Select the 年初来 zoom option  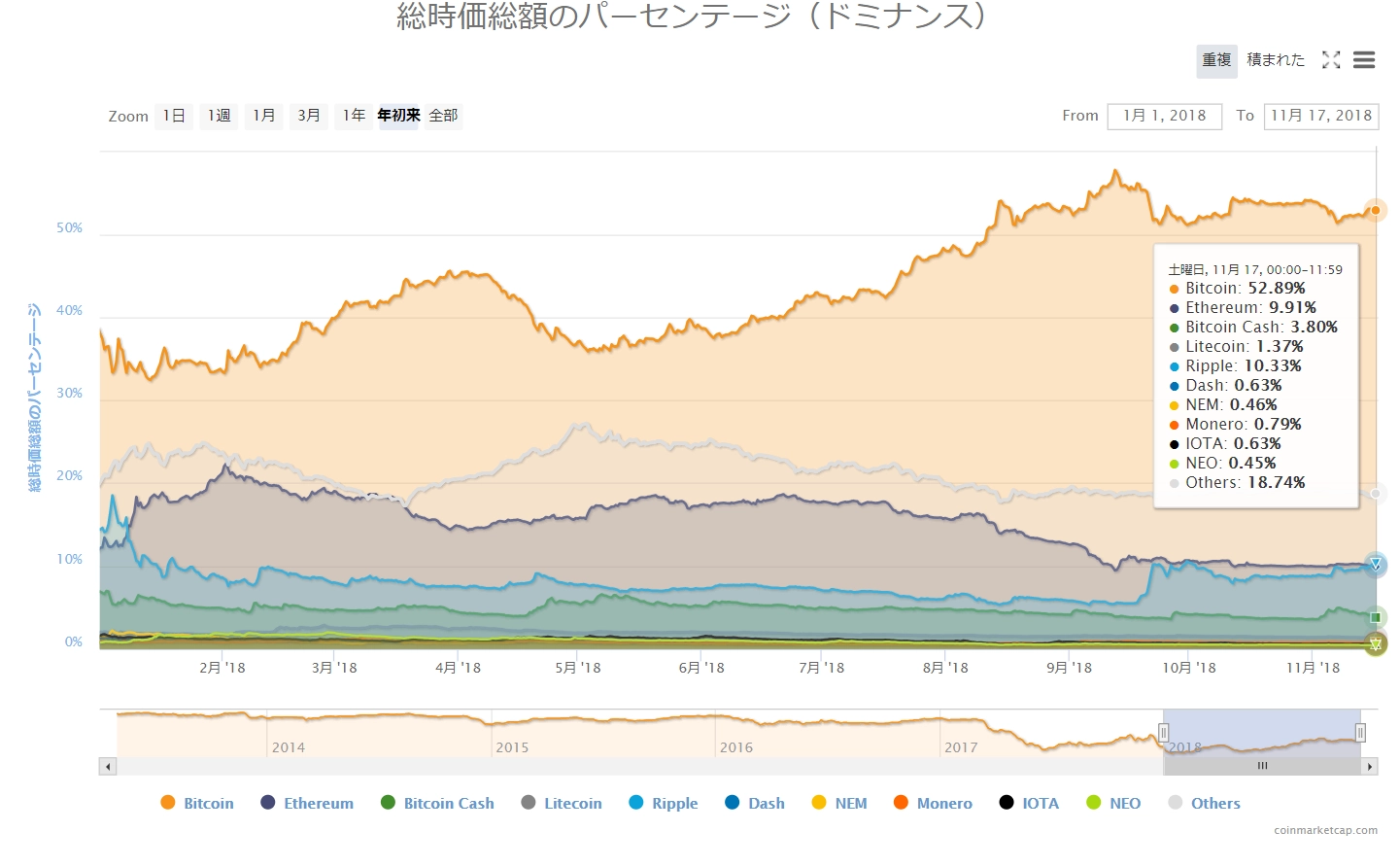pyautogui.click(x=398, y=116)
